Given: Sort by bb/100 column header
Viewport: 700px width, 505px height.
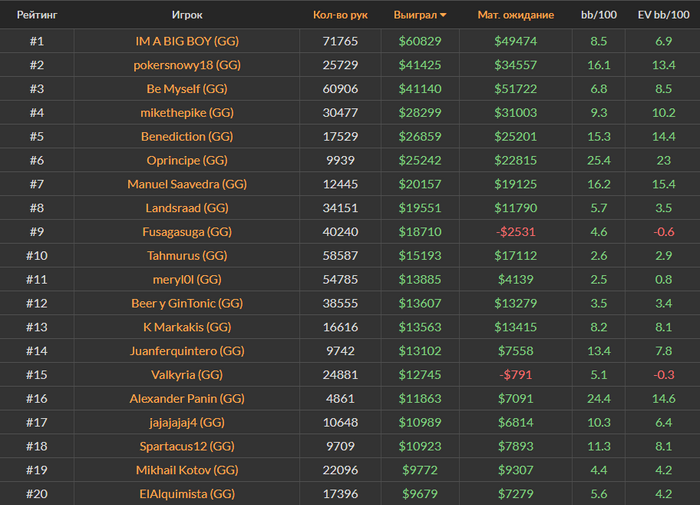Looking at the screenshot, I should (599, 15).
